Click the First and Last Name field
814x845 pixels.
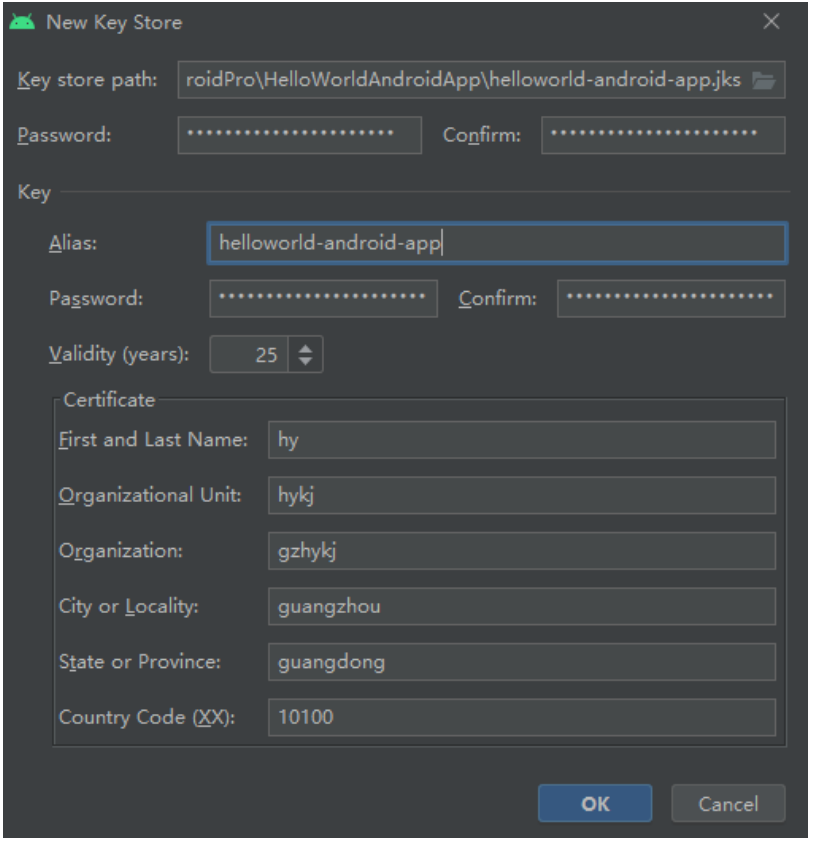(521, 440)
